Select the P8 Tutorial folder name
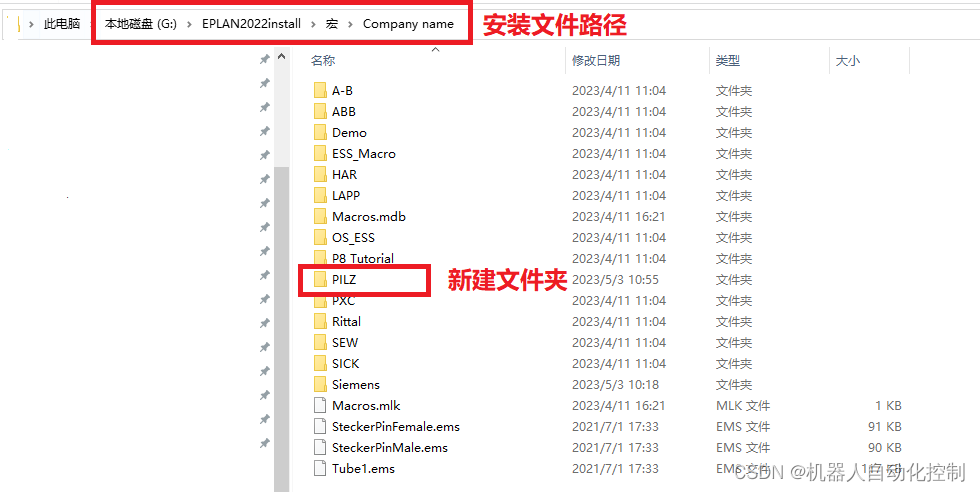Image resolution: width=980 pixels, height=492 pixels. [x=362, y=258]
